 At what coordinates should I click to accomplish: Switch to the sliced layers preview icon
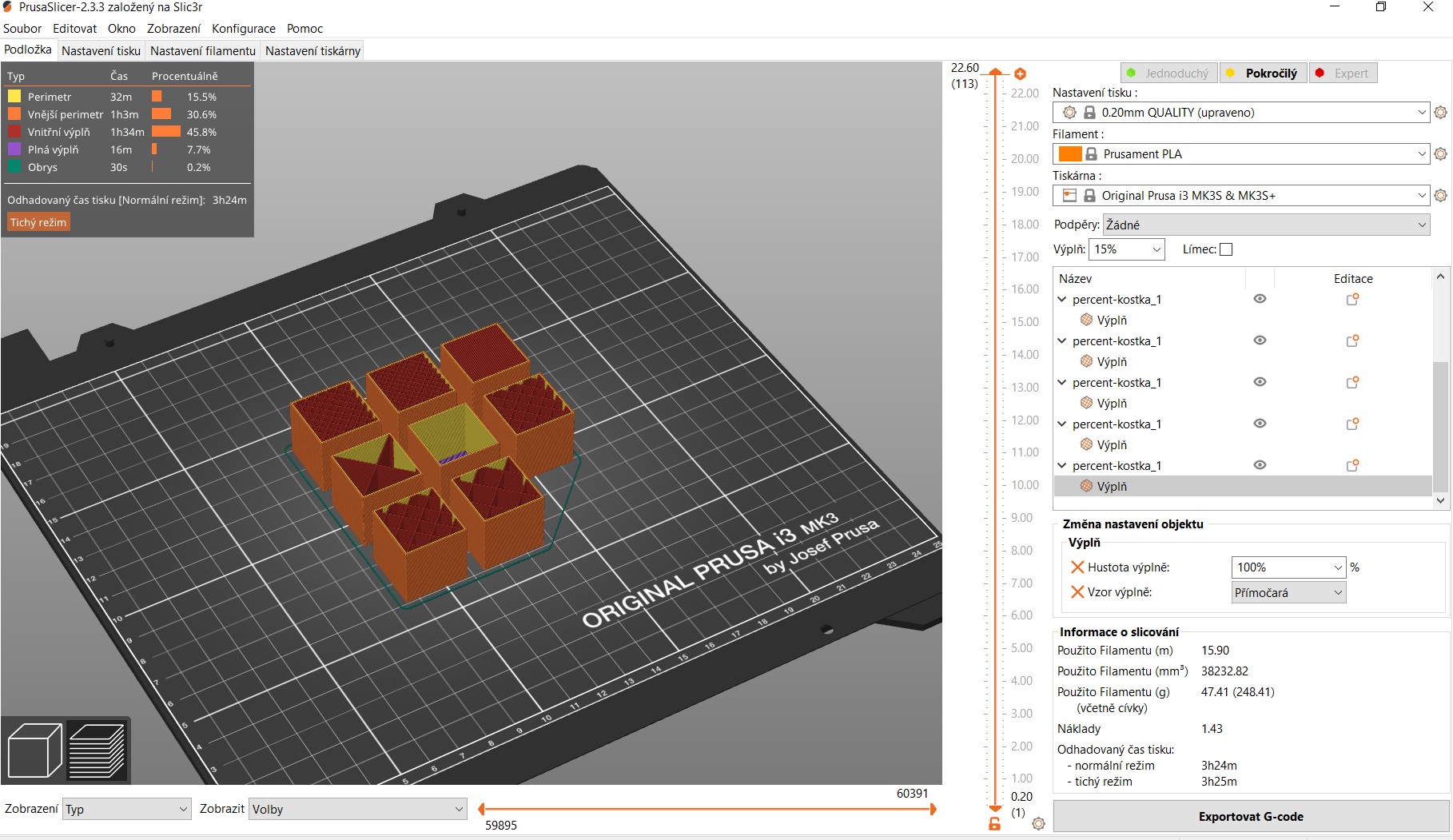[97, 750]
